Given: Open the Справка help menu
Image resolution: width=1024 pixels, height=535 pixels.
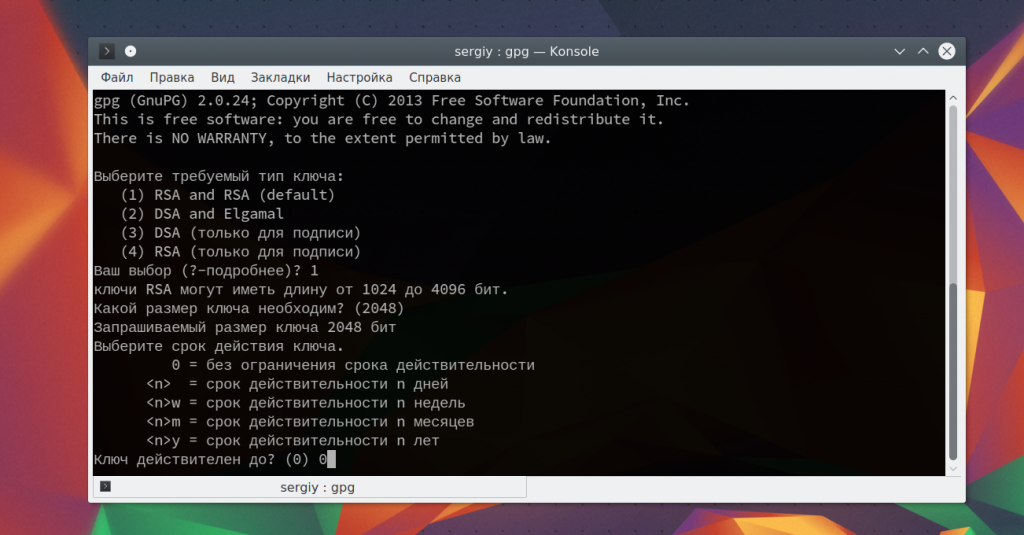Looking at the screenshot, I should (435, 77).
